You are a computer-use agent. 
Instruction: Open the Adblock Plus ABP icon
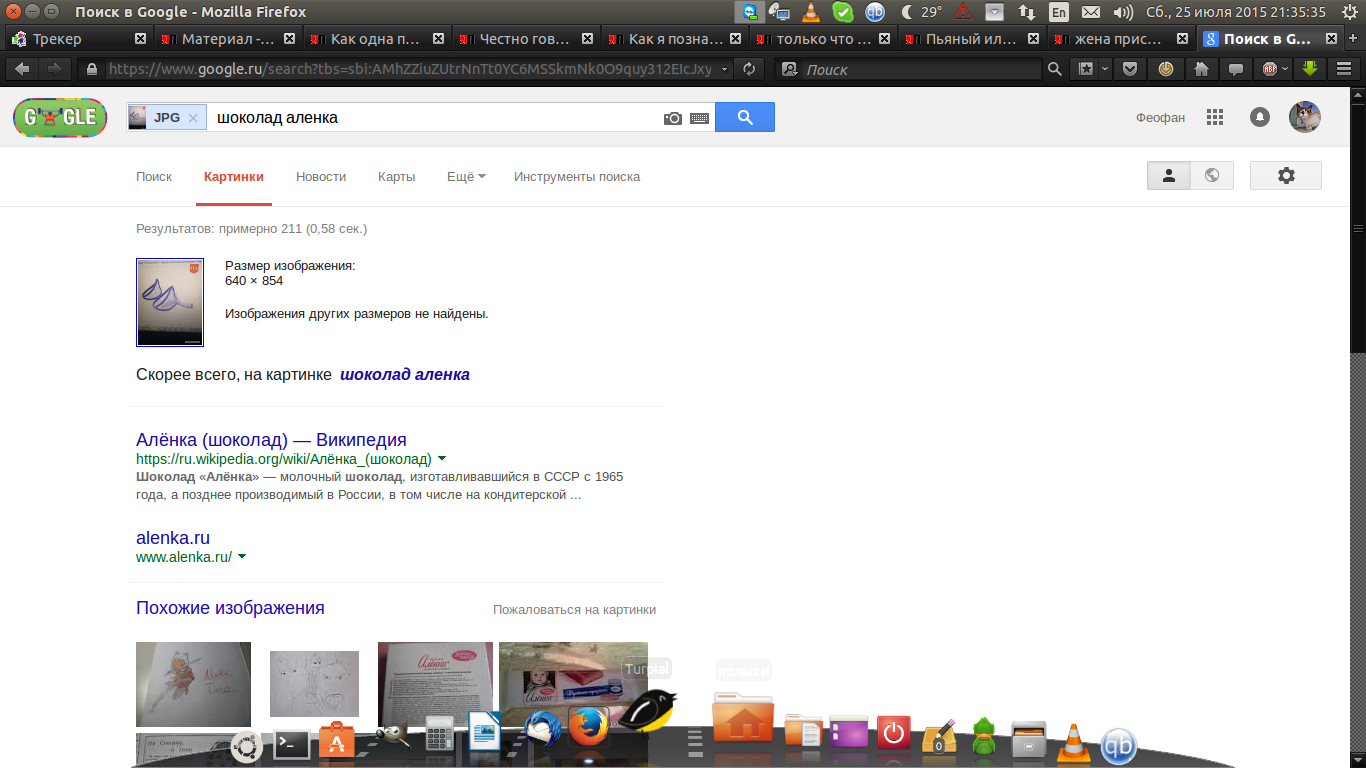1270,69
